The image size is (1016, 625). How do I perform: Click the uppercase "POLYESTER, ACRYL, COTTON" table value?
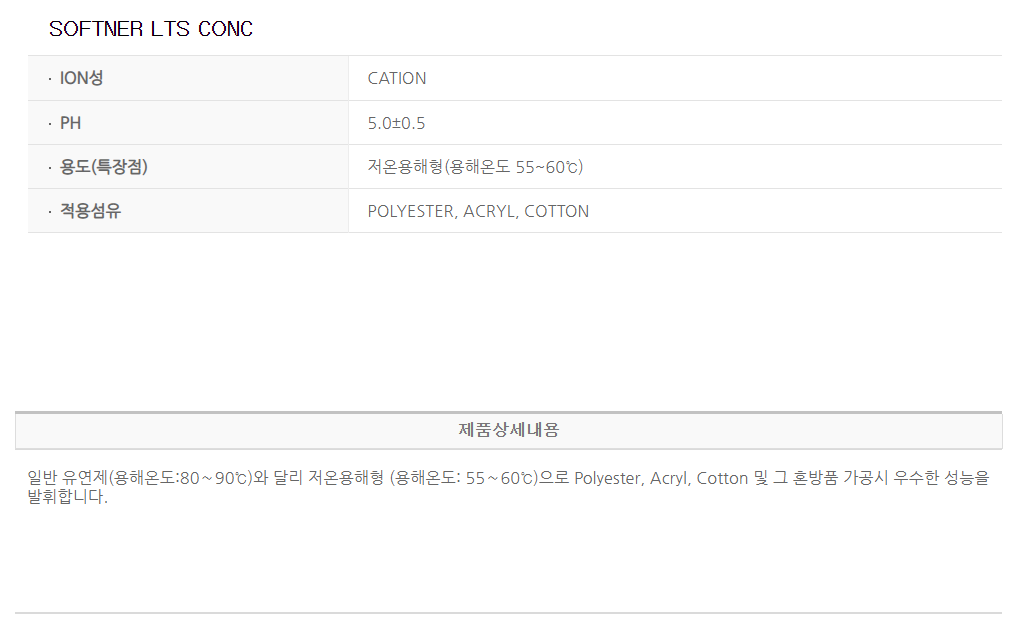click(x=478, y=211)
